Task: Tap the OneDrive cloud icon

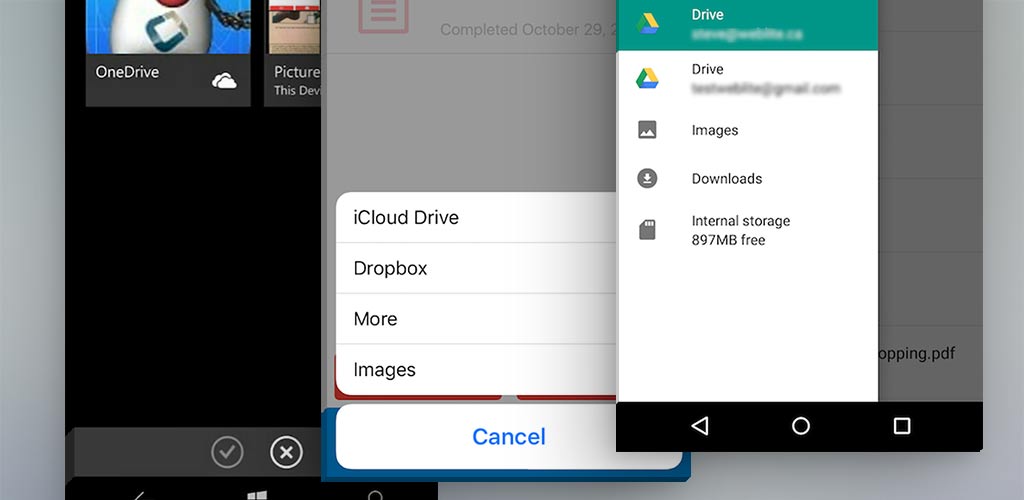Action: point(224,81)
